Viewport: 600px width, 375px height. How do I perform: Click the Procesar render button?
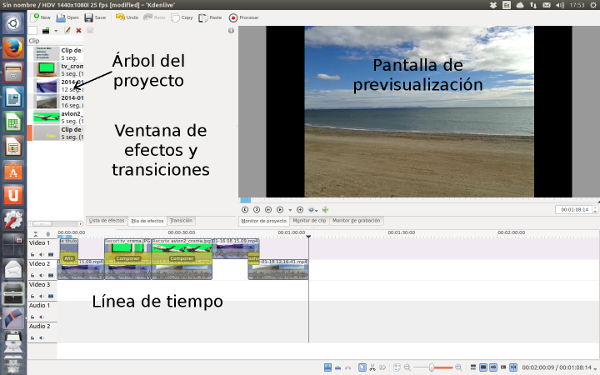pyautogui.click(x=244, y=18)
